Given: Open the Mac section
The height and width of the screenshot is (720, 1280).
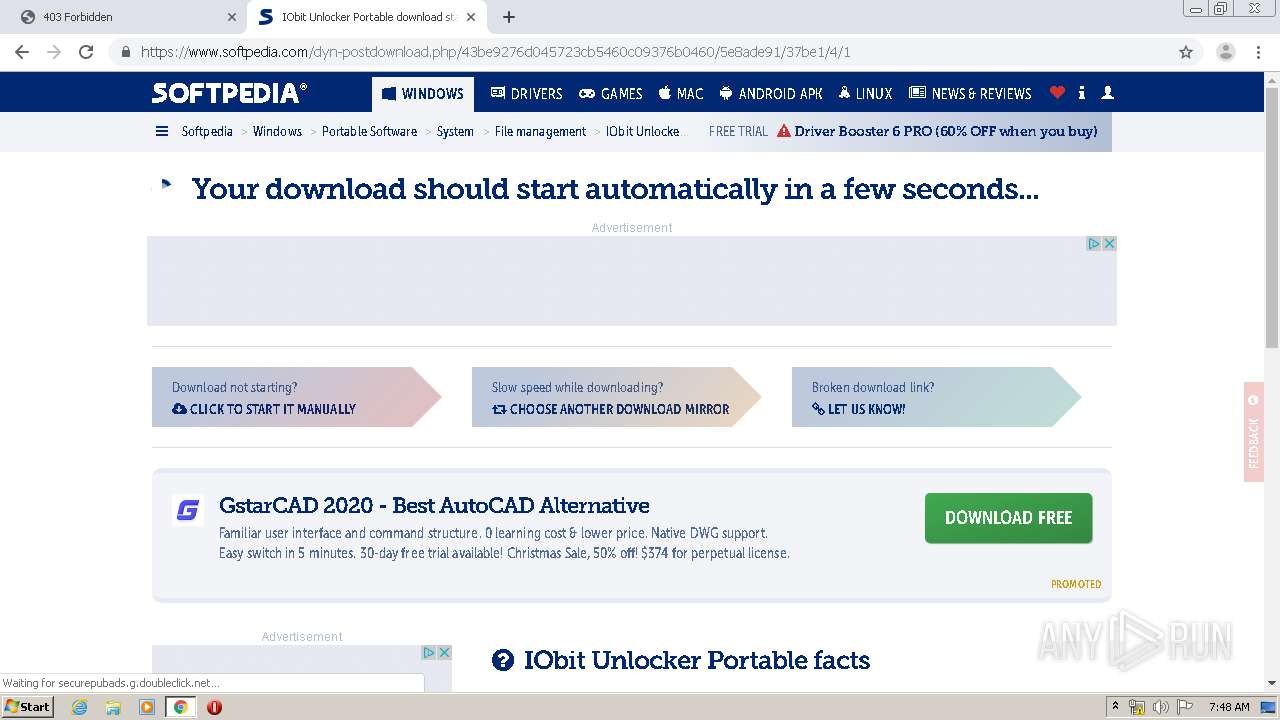Looking at the screenshot, I should pyautogui.click(x=681, y=94).
